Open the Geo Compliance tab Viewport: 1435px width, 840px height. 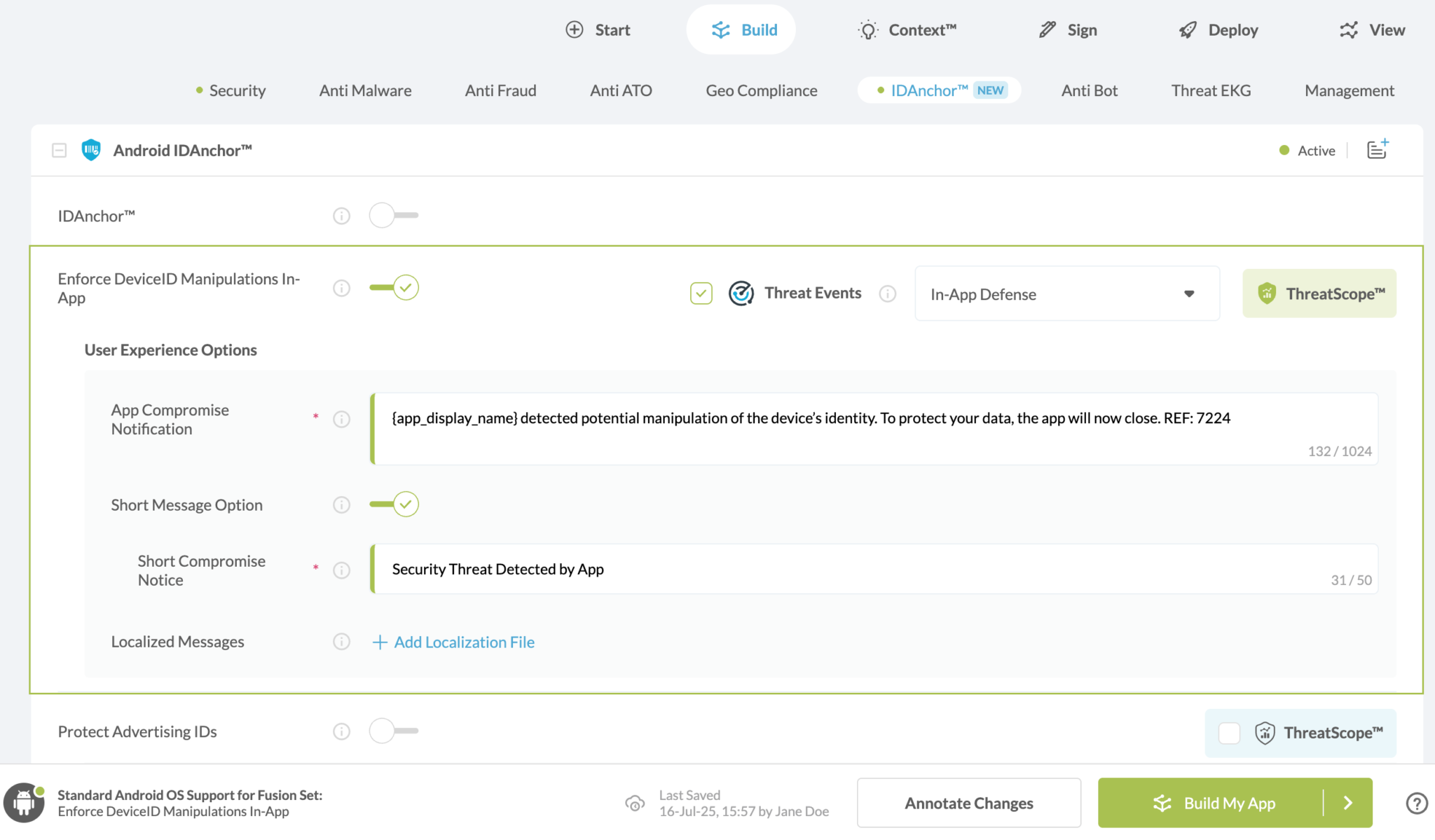coord(761,90)
